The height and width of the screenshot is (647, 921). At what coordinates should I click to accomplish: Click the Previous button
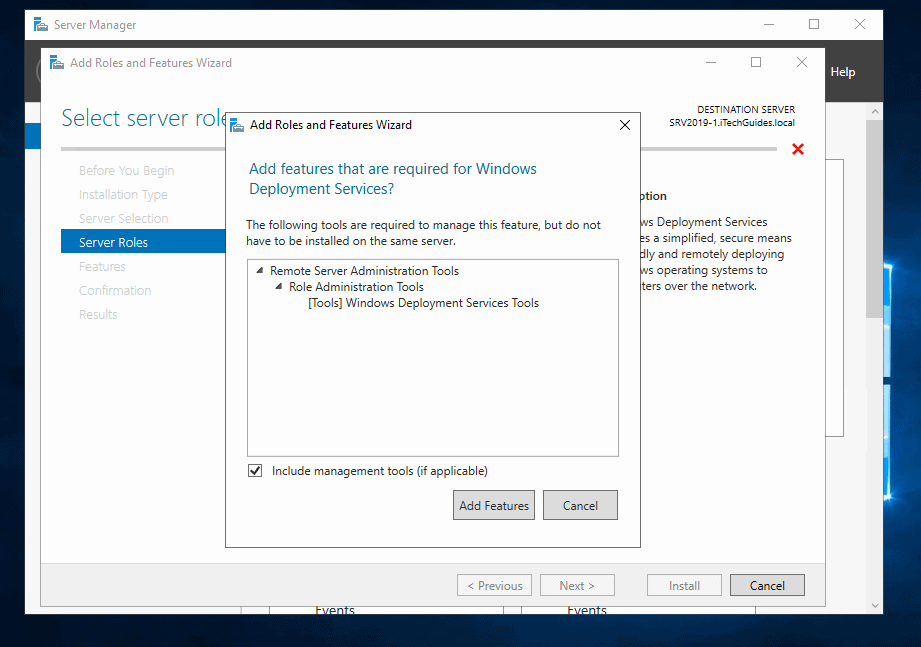click(x=494, y=585)
